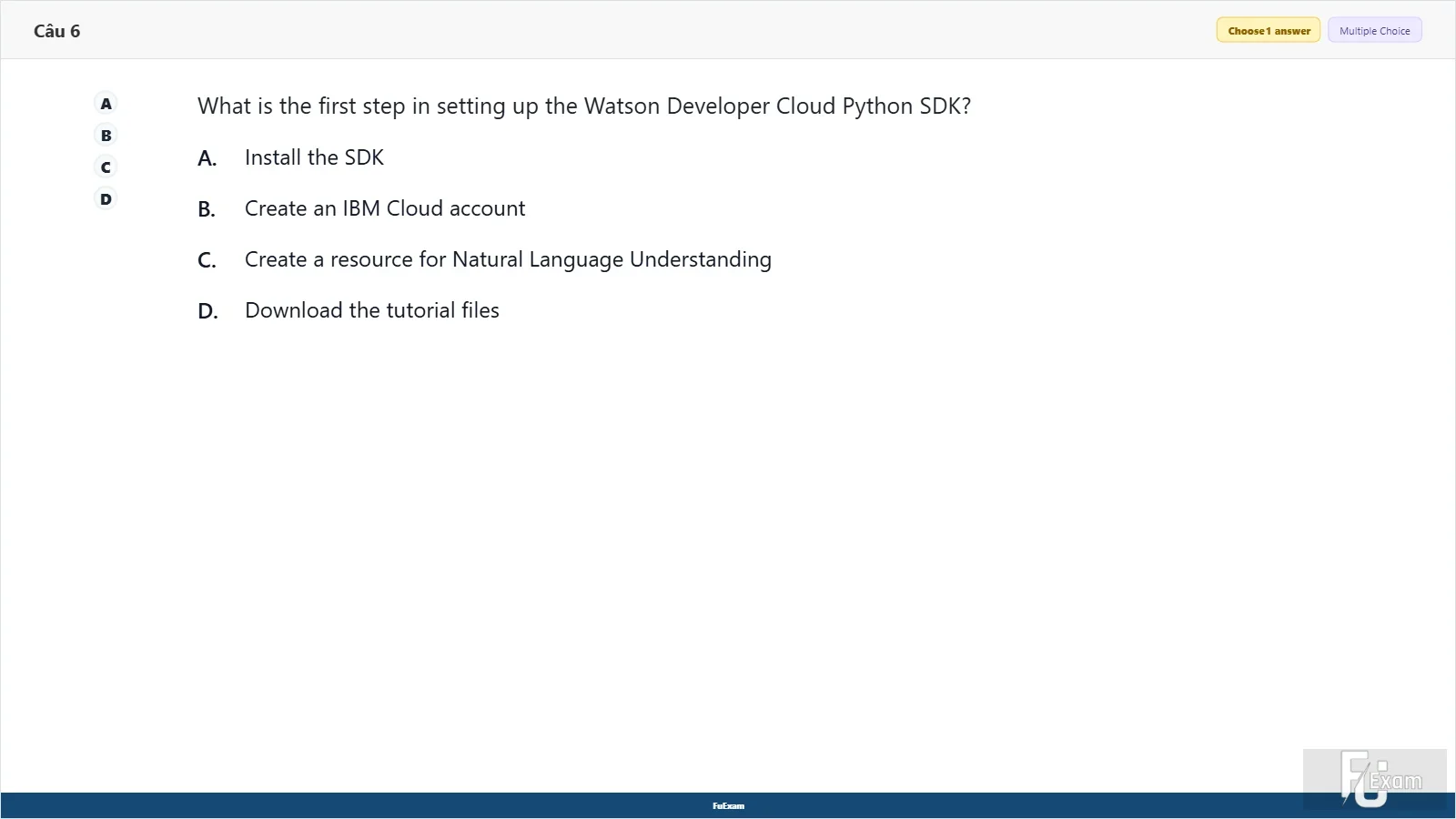Screen dimensions: 1456x819
Task: Select answer bubble D
Action: click(x=106, y=199)
